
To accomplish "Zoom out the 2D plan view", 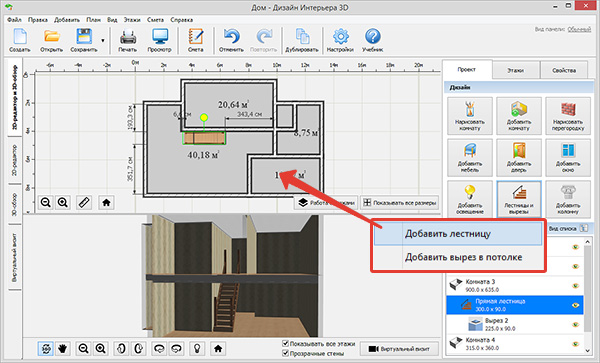I will [46, 202].
